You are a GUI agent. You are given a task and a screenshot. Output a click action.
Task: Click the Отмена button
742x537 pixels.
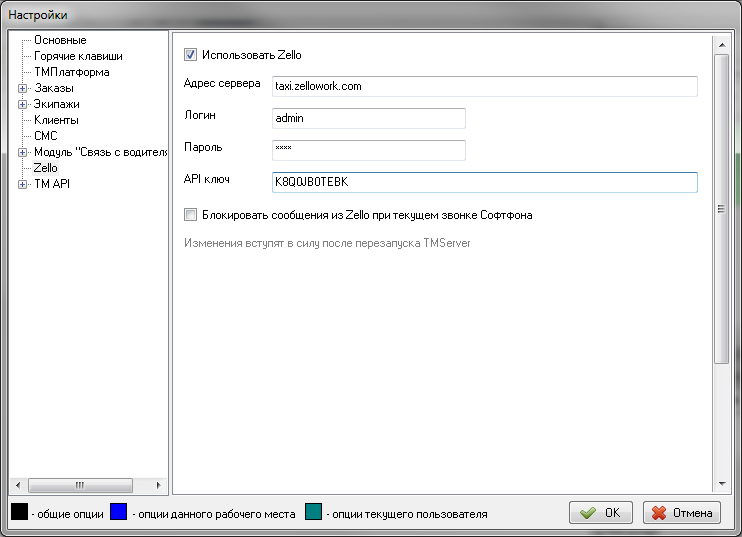682,513
